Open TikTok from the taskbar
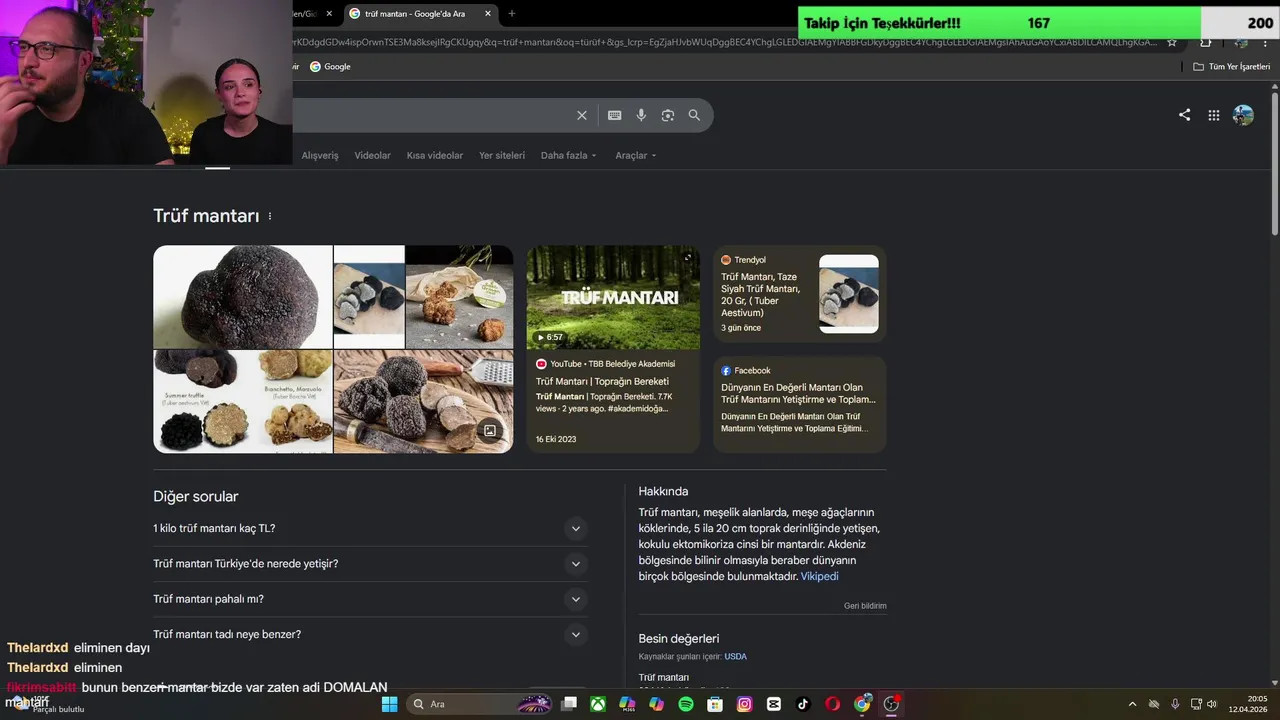This screenshot has height=720, width=1280. click(x=803, y=704)
